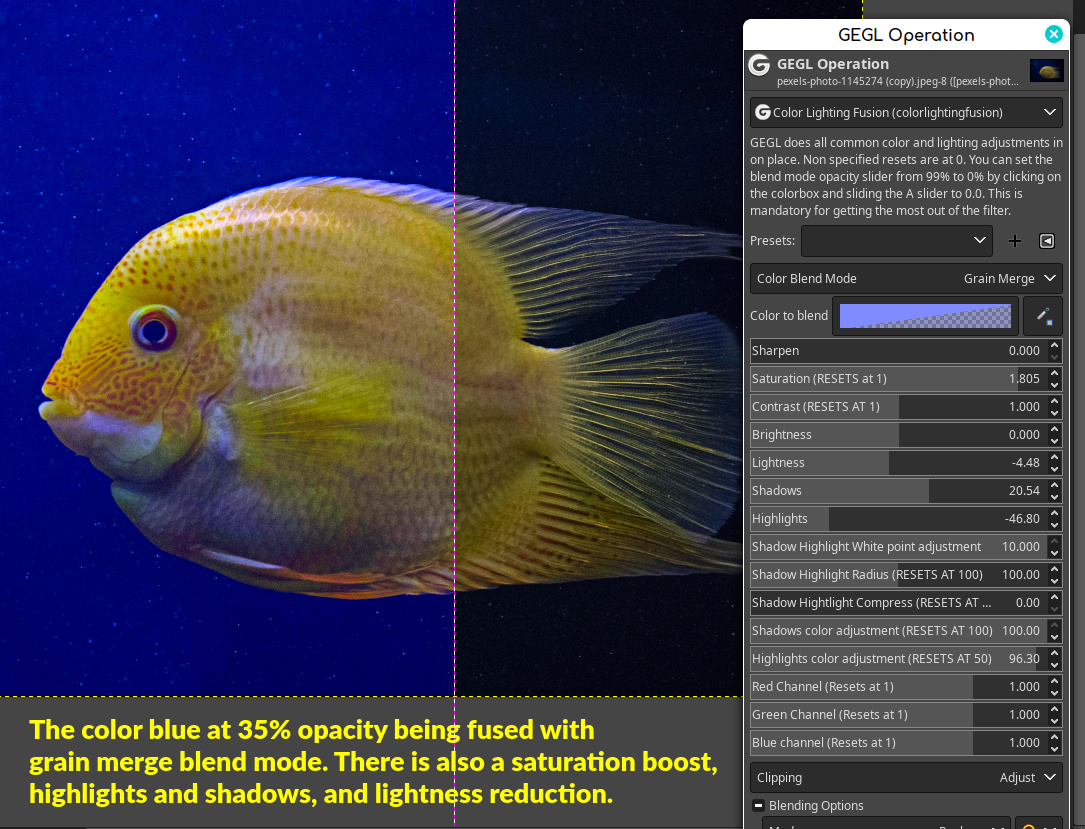Screen dimensions: 1085x829
Task: Save settings as preset with plus icon
Action: point(1014,241)
